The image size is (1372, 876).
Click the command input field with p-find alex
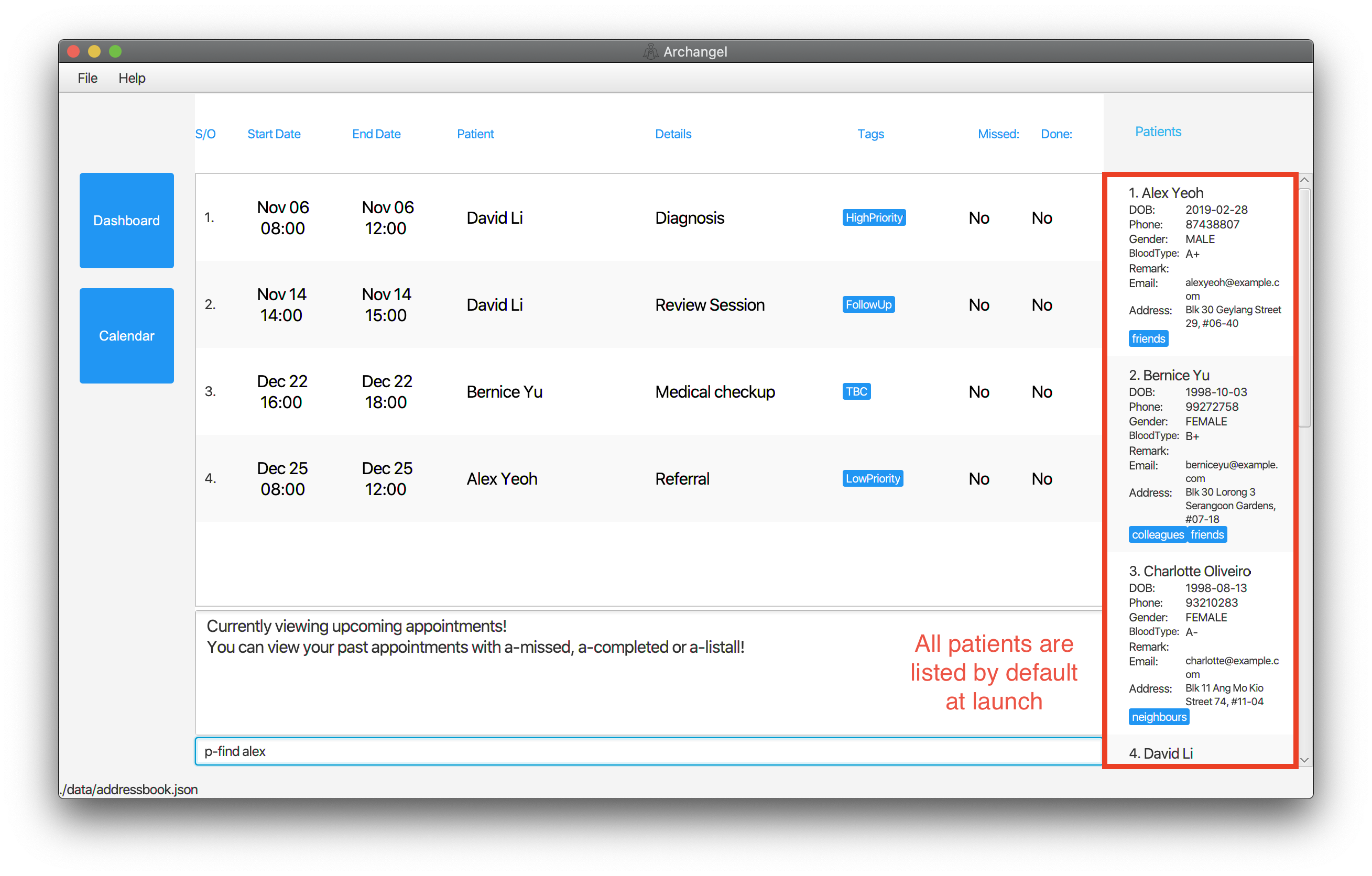point(648,751)
